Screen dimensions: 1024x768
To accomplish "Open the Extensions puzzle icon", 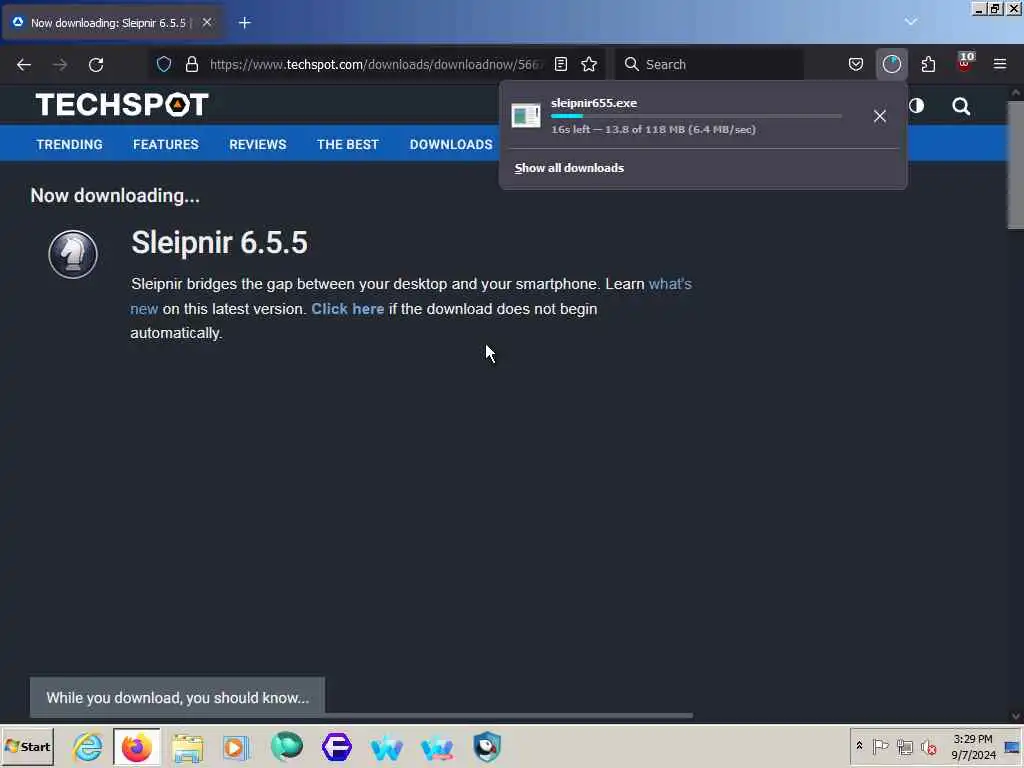I will tap(928, 64).
